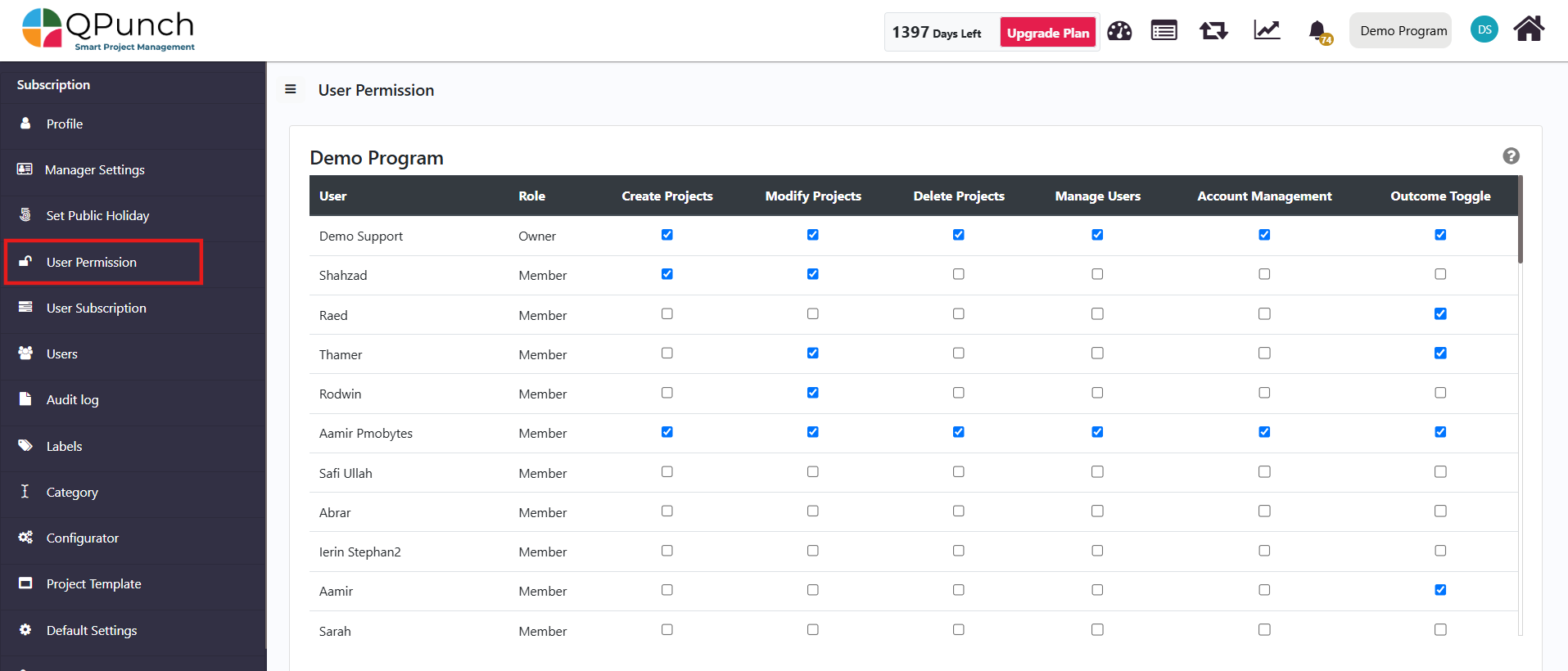Click the 'Subscription' sidebar heading

coord(53,84)
